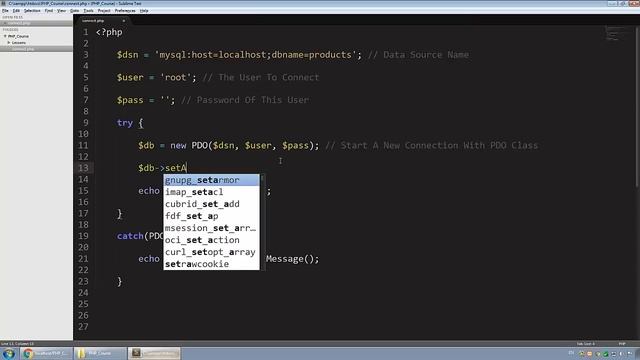Select PHP_Course folder in sidebar
Viewport: 640px width, 360px height.
(x=18, y=36)
